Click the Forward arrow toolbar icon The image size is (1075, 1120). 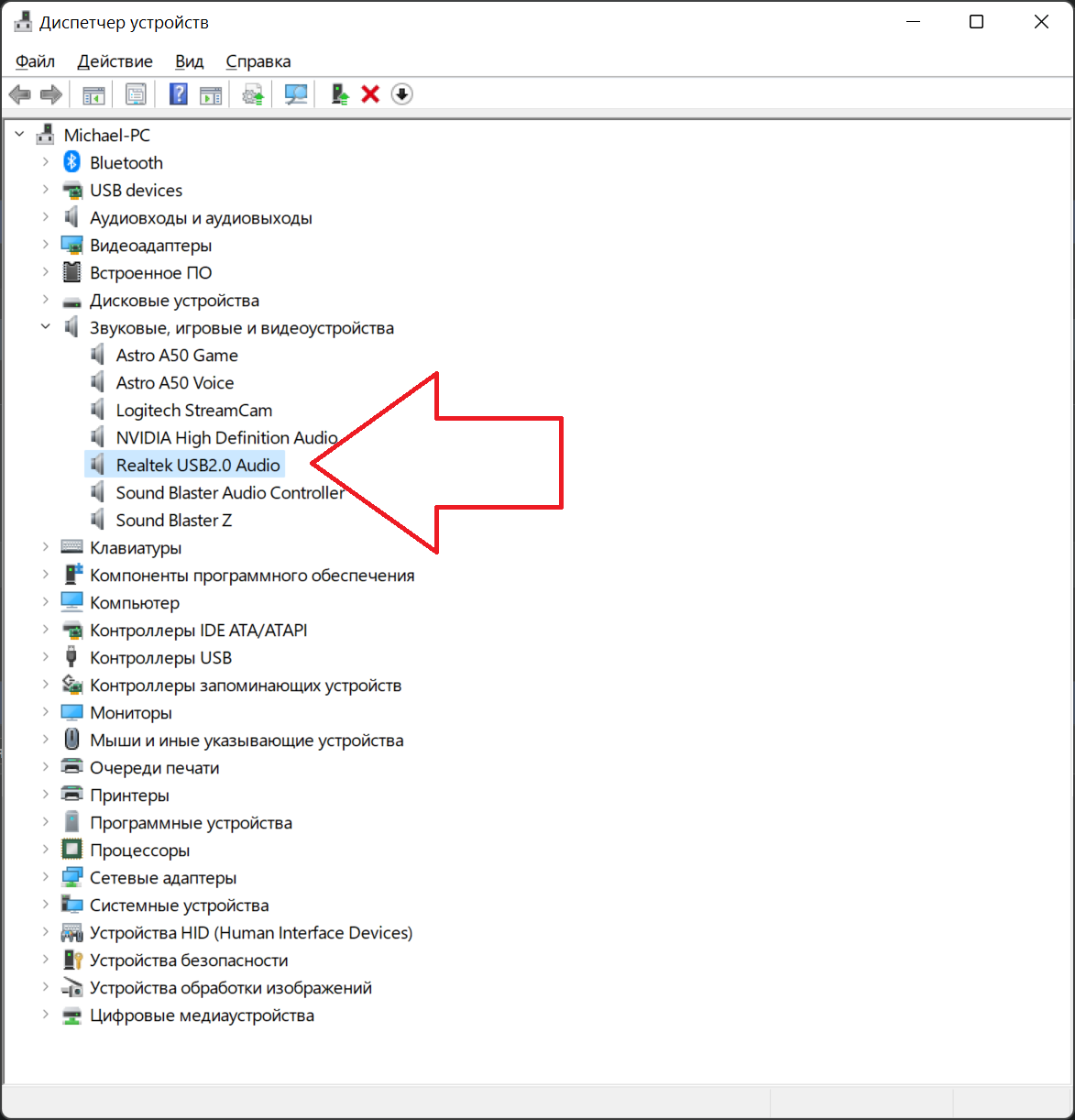[x=51, y=94]
